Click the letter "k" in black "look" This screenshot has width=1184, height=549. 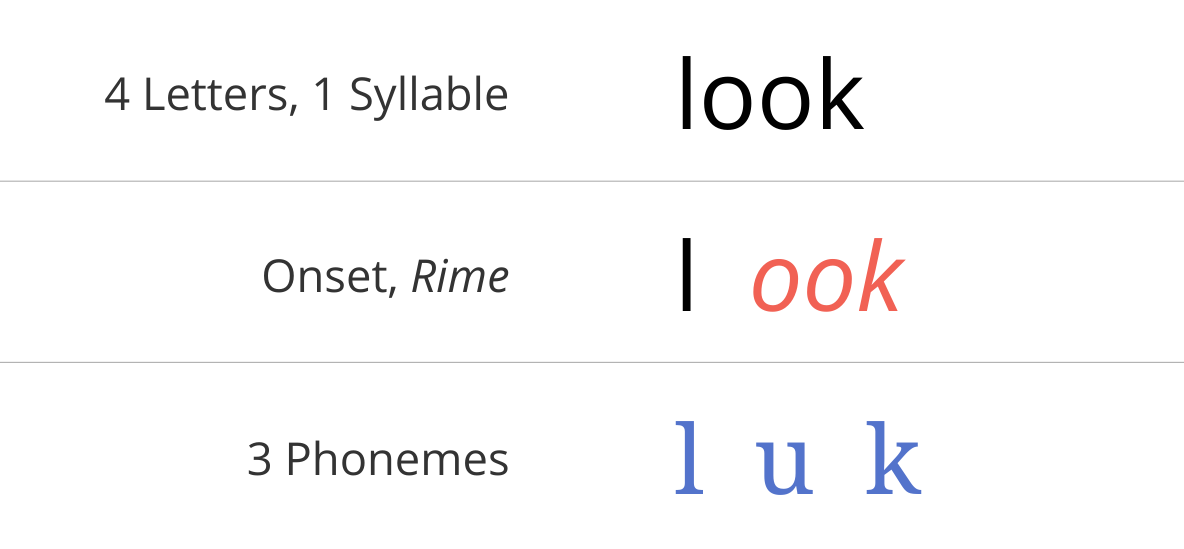(838, 94)
